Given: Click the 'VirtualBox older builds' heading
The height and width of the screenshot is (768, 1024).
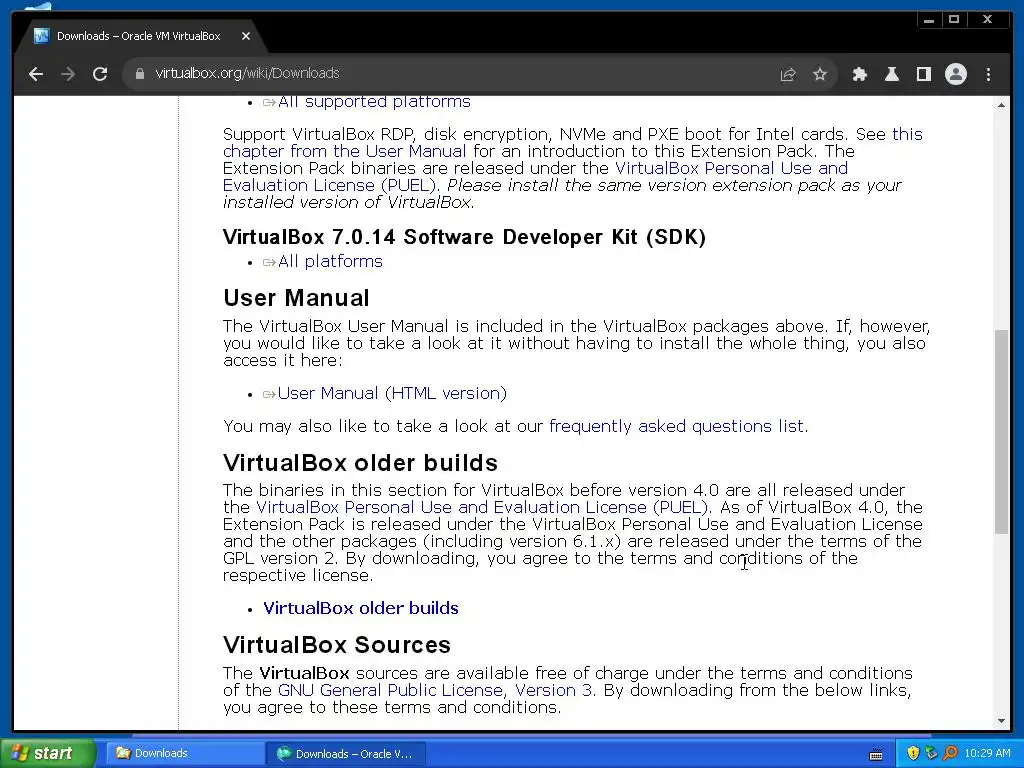Looking at the screenshot, I should [360, 463].
